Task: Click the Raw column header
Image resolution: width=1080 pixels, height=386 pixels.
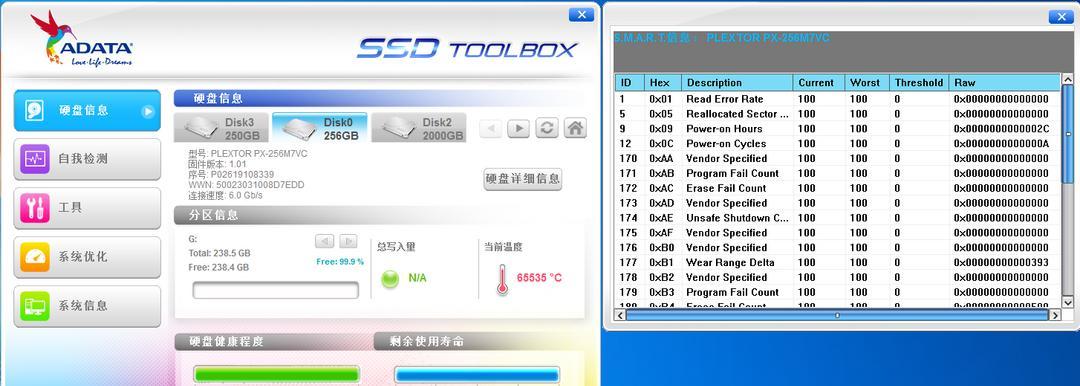Action: (1004, 83)
